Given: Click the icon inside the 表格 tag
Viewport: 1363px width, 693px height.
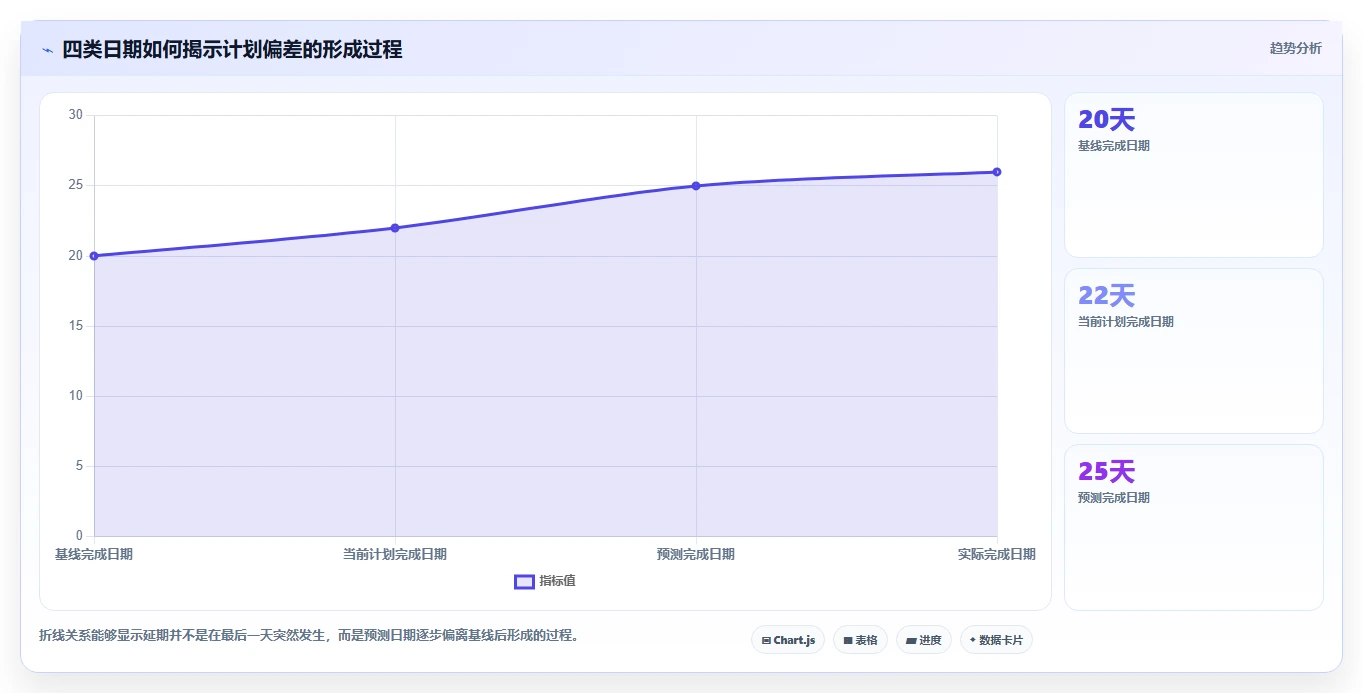Looking at the screenshot, I should click(x=848, y=640).
